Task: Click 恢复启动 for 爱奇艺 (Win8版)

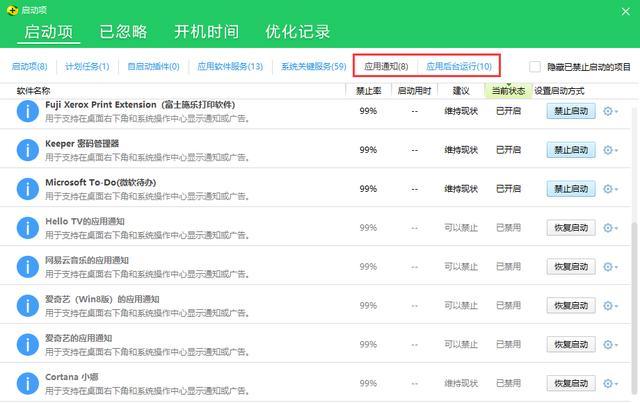Action: point(571,305)
